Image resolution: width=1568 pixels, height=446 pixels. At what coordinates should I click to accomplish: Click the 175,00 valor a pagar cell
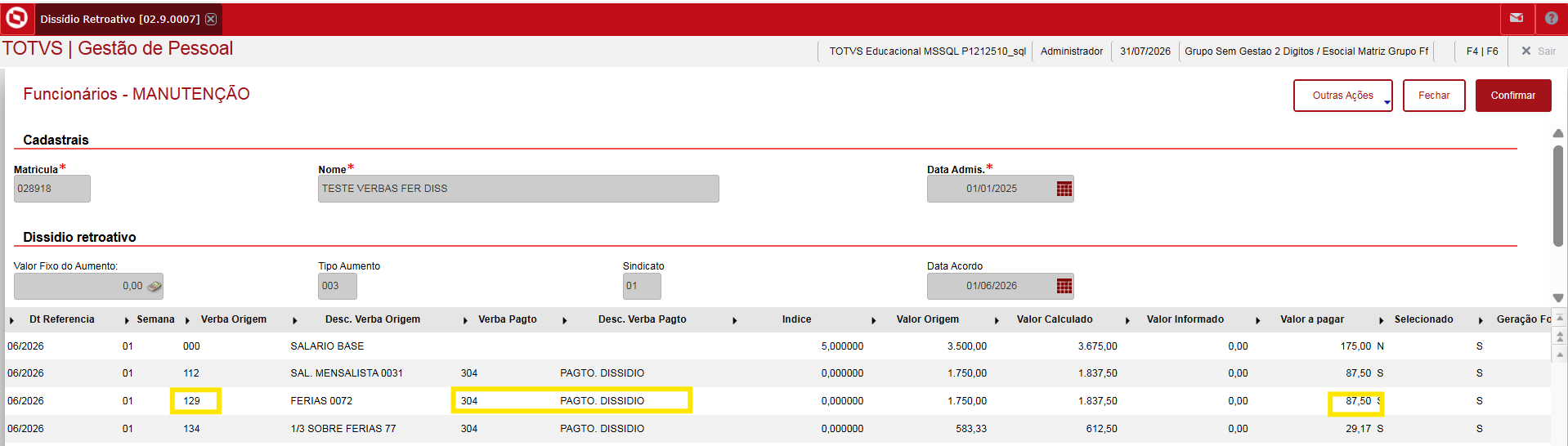1355,346
